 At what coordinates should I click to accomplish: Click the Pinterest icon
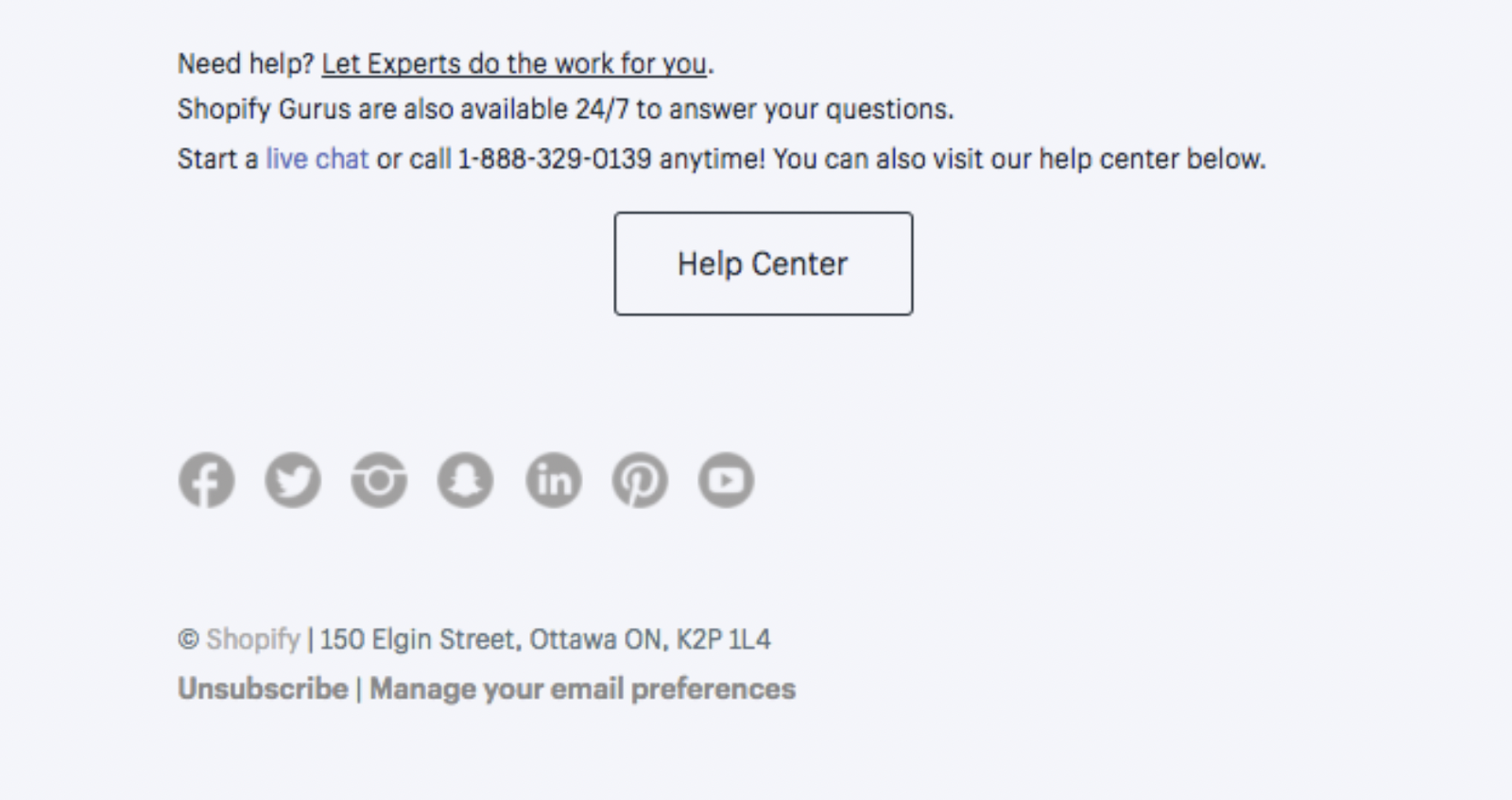pos(640,480)
